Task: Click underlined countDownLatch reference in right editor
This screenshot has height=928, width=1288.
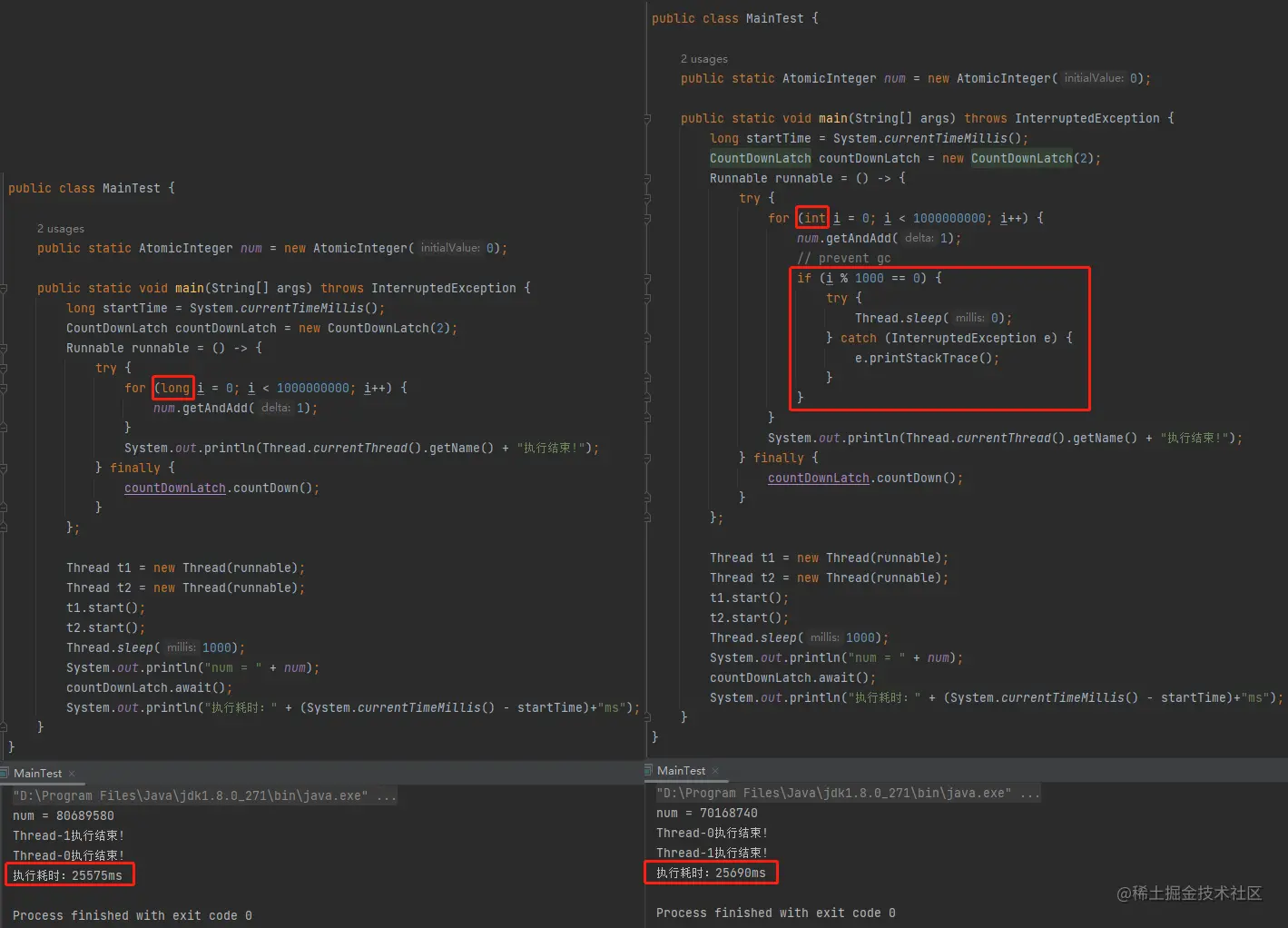Action: pos(819,478)
